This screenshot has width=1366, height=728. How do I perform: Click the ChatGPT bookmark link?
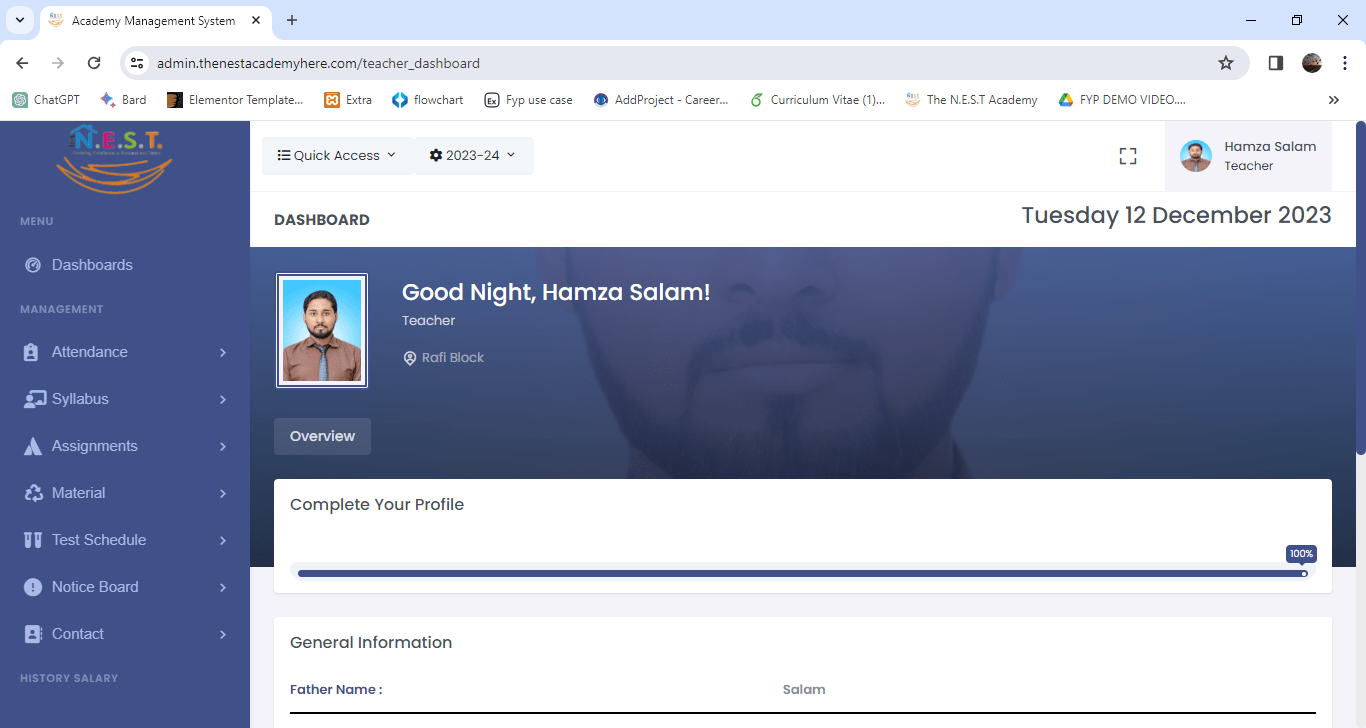(46, 100)
